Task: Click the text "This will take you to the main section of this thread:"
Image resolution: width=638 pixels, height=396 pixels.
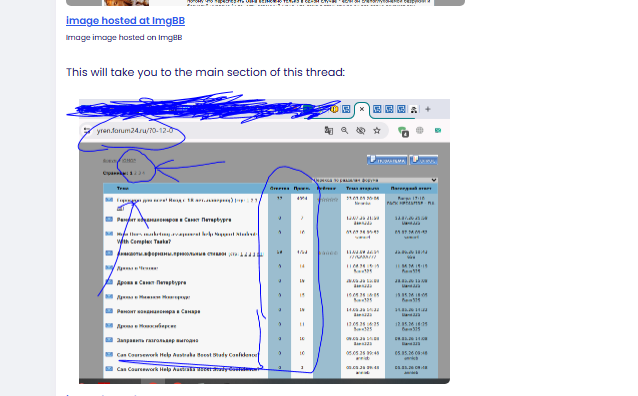Action: point(205,72)
